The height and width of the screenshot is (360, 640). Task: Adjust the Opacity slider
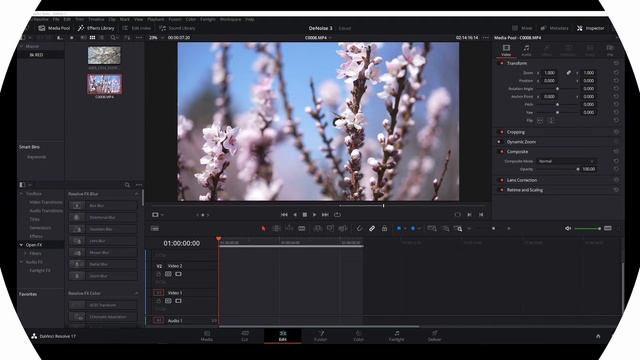(x=557, y=169)
